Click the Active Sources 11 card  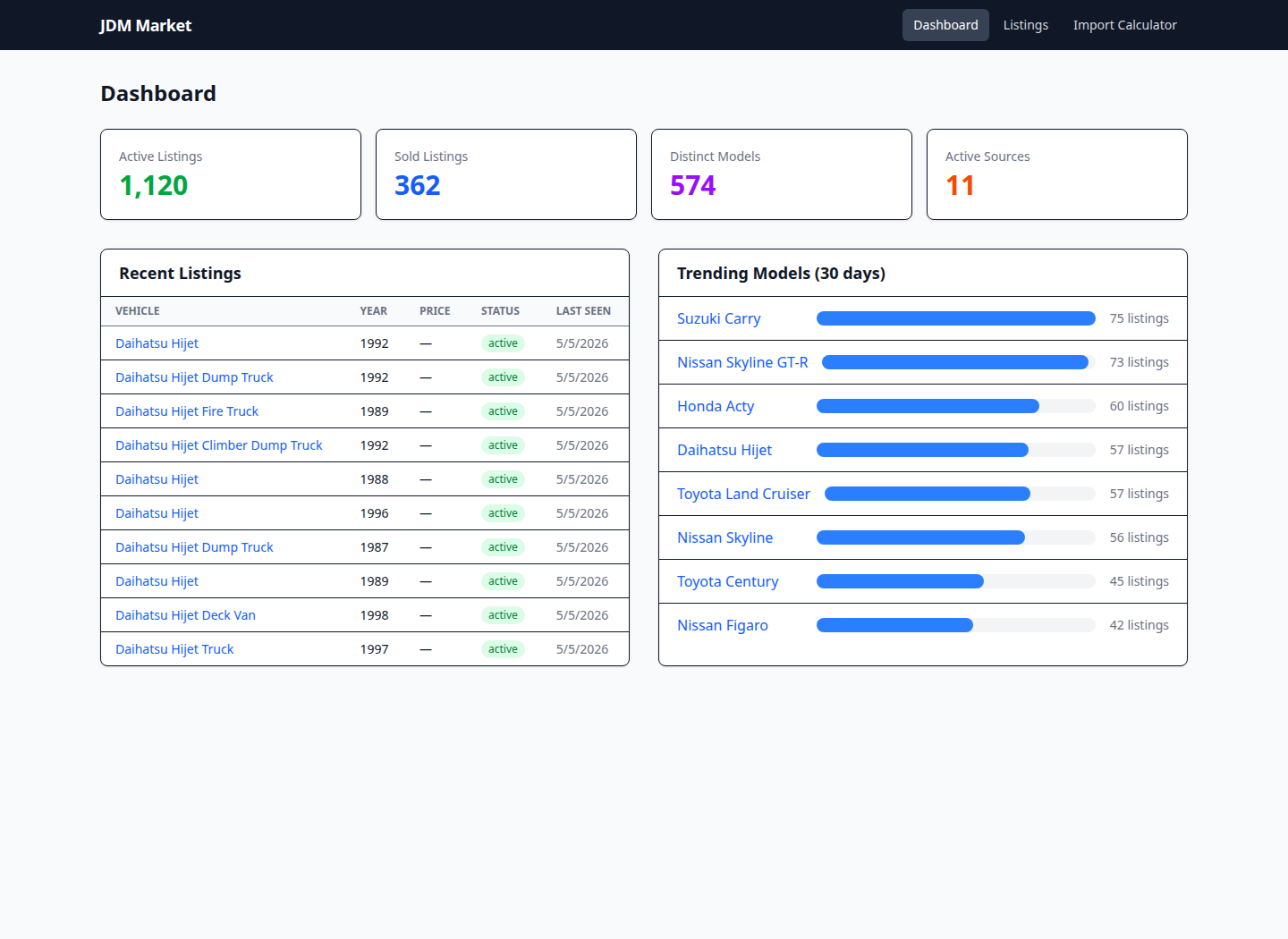pyautogui.click(x=1057, y=174)
